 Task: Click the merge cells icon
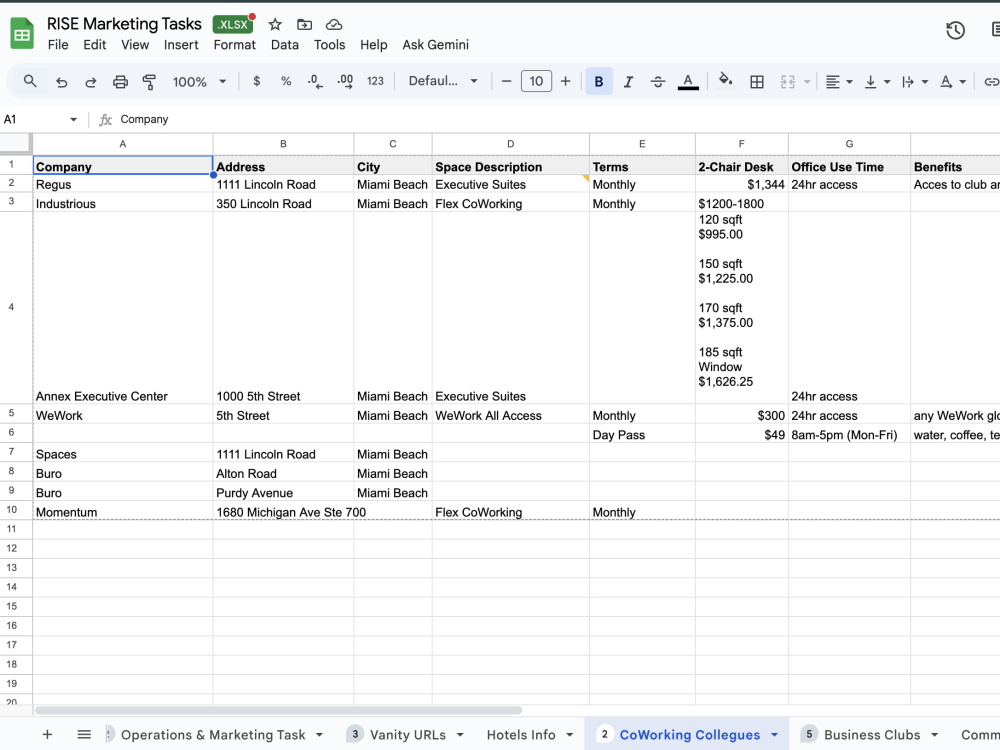coord(788,82)
